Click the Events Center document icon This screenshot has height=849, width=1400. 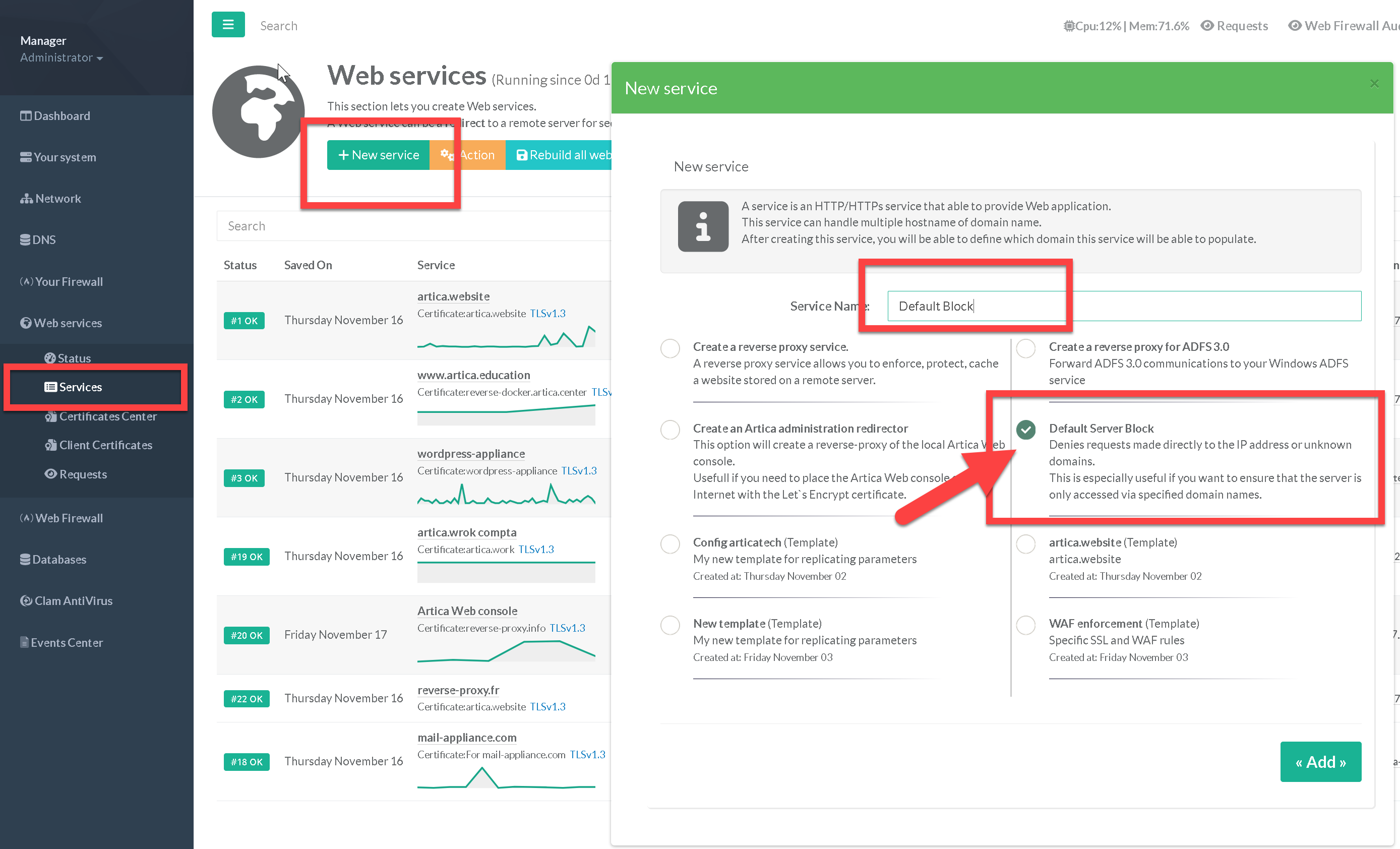[24, 642]
